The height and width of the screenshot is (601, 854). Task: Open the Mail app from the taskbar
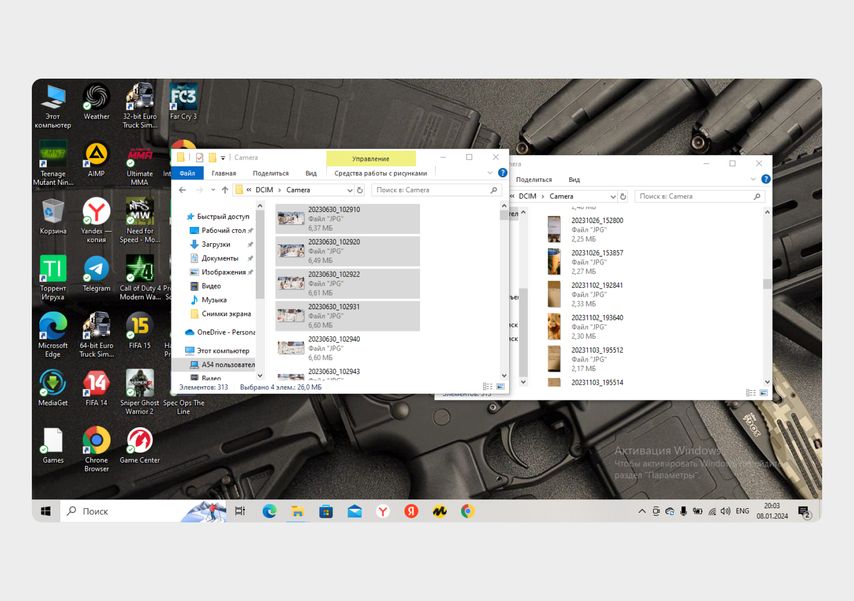[x=355, y=511]
